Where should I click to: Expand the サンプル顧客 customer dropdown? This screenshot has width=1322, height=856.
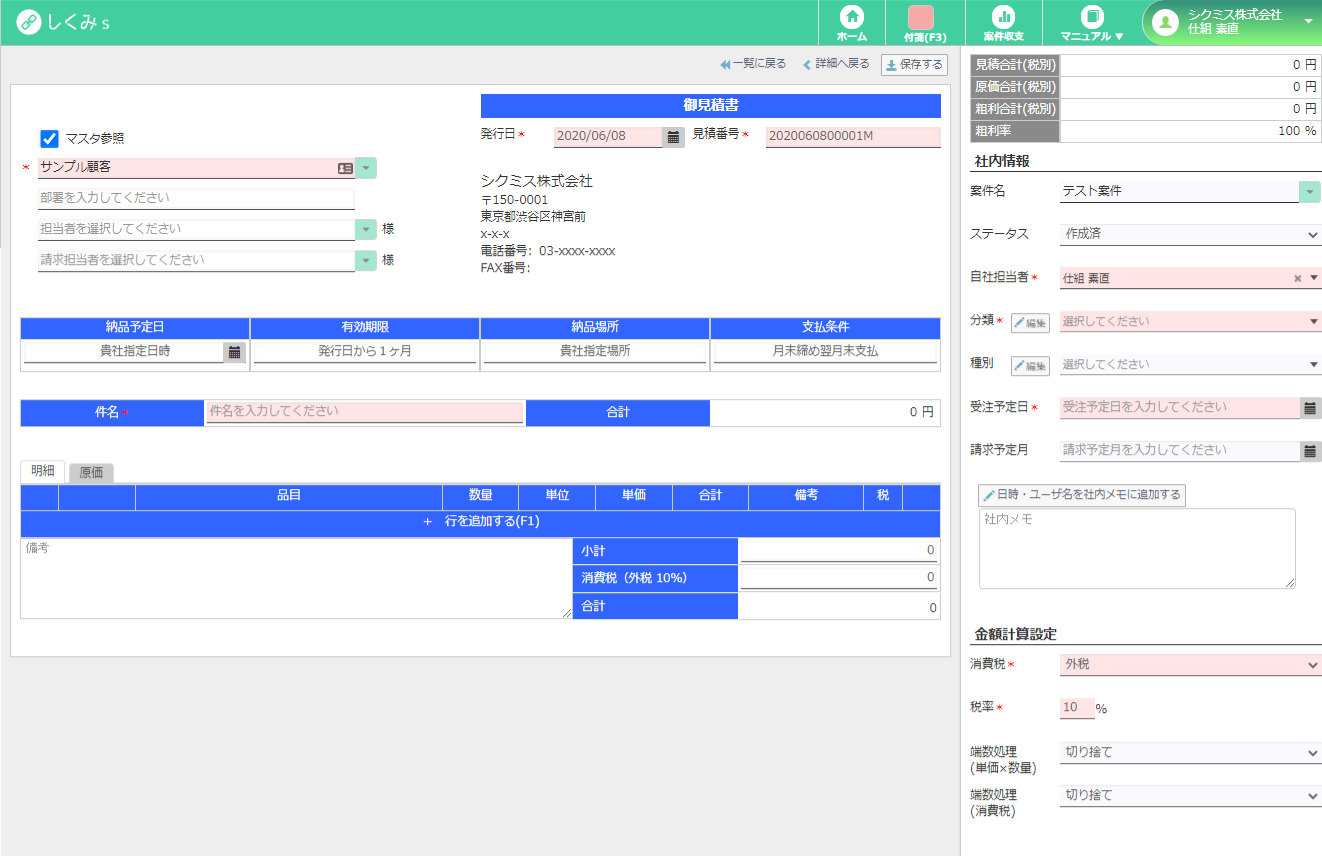[x=366, y=168]
